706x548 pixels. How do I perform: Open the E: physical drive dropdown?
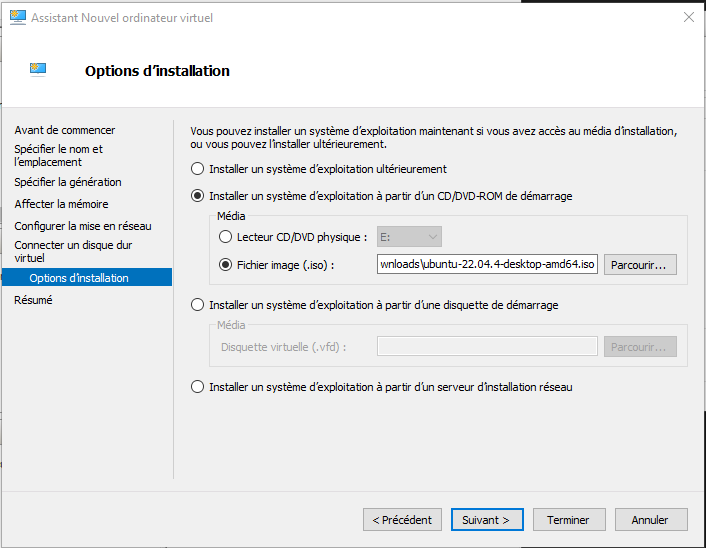pyautogui.click(x=409, y=237)
